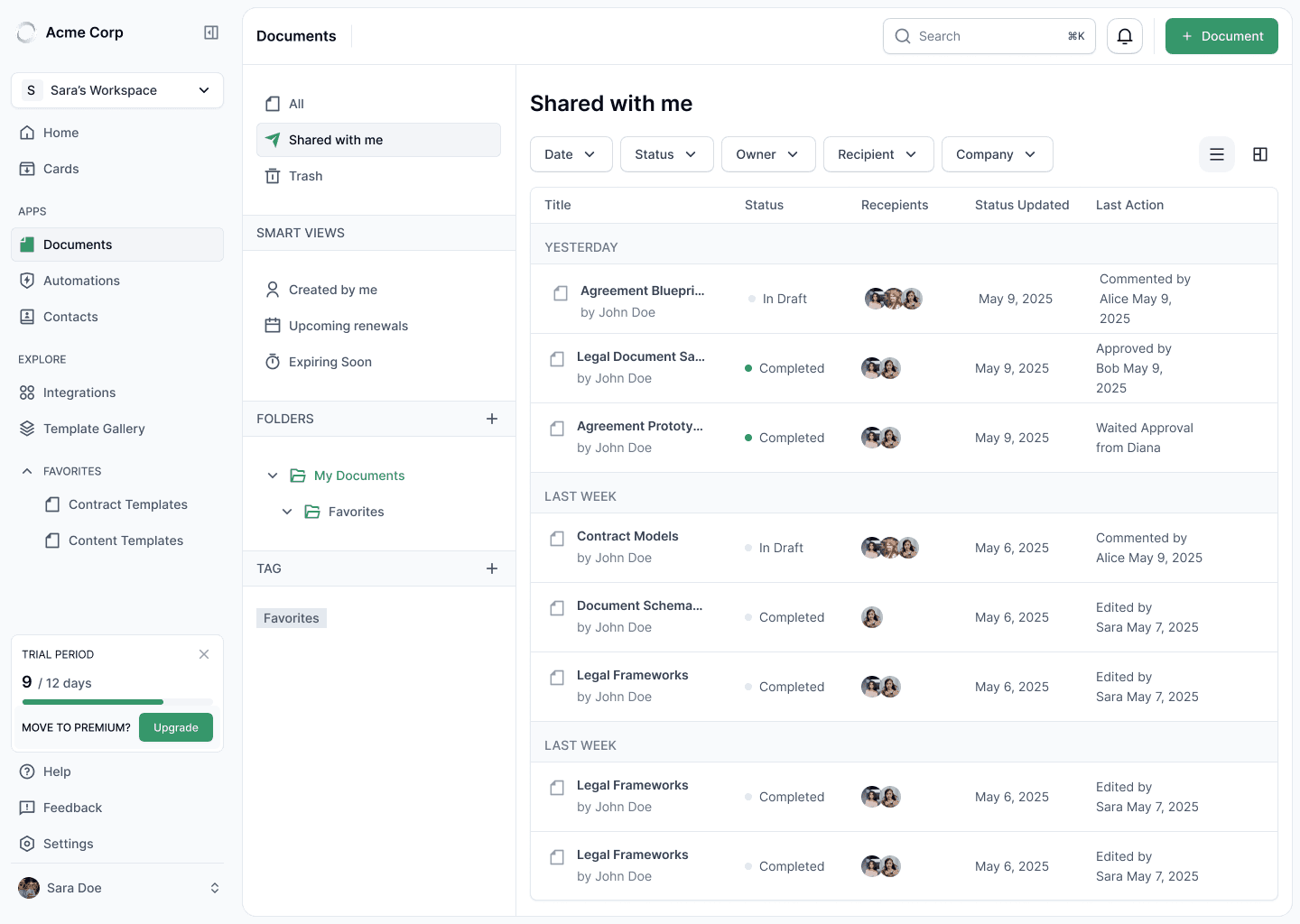The height and width of the screenshot is (924, 1300).
Task: Click the Acme Corp logo
Action: [27, 32]
